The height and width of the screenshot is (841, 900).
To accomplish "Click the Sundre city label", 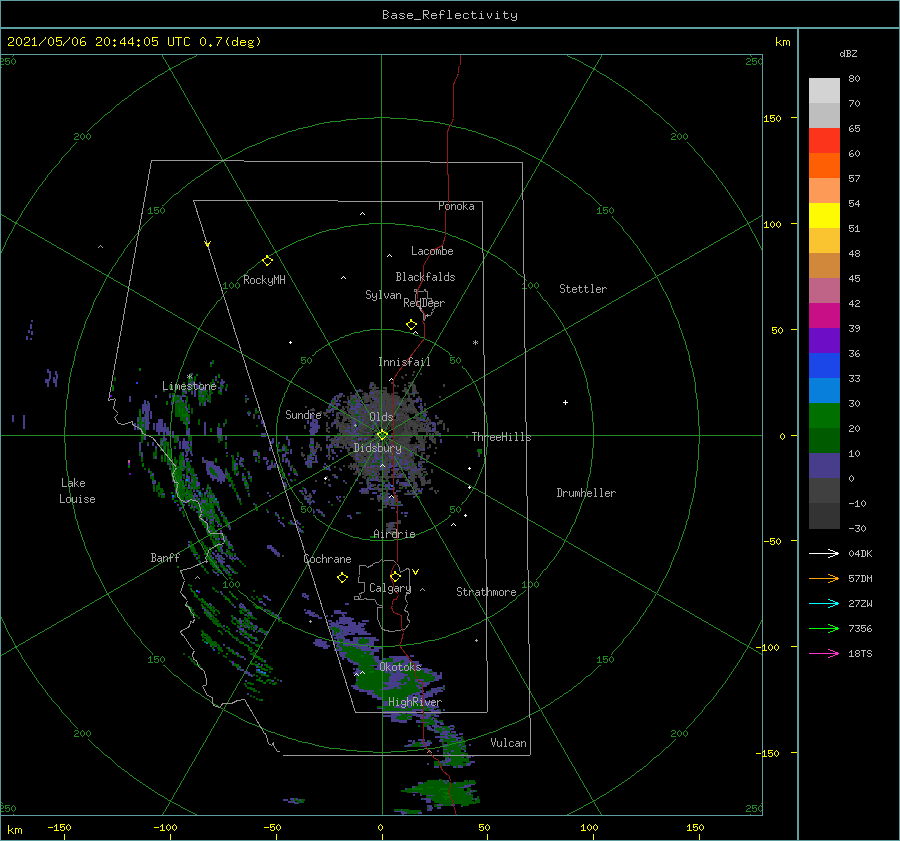I will (303, 415).
